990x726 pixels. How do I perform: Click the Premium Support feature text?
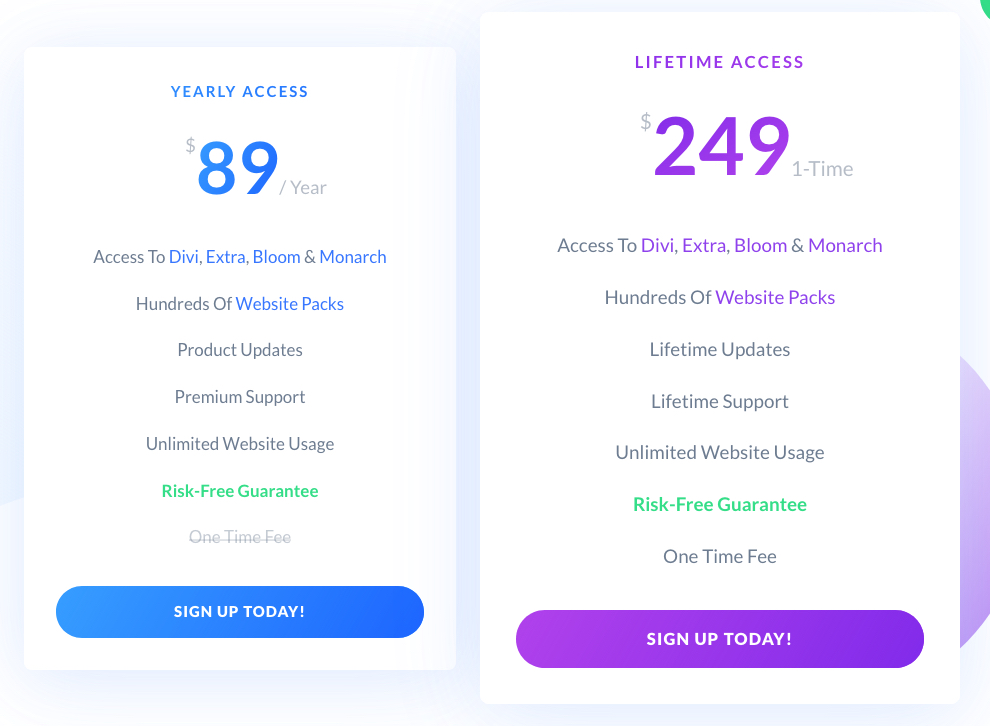[x=240, y=397]
